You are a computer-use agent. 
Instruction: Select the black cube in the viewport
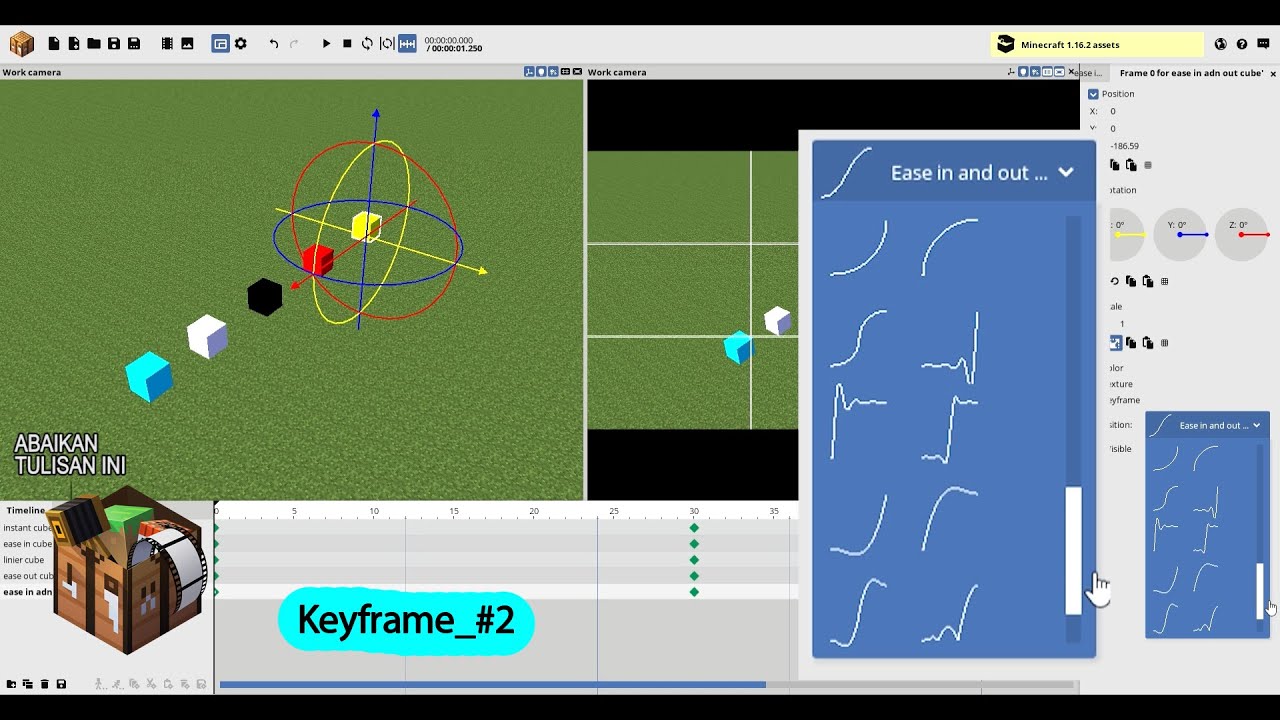[x=265, y=298]
